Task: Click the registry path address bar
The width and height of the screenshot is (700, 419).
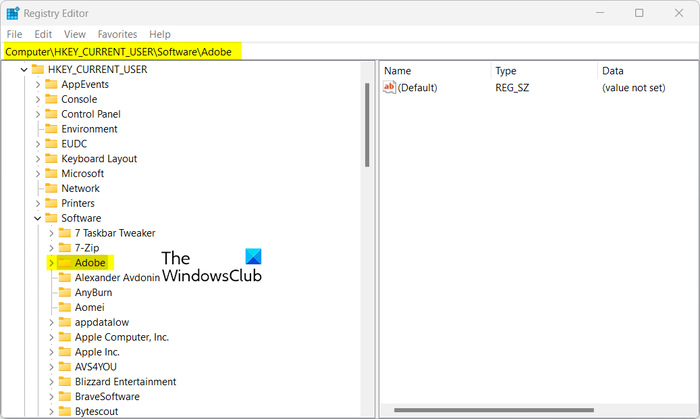Action: pyautogui.click(x=350, y=52)
